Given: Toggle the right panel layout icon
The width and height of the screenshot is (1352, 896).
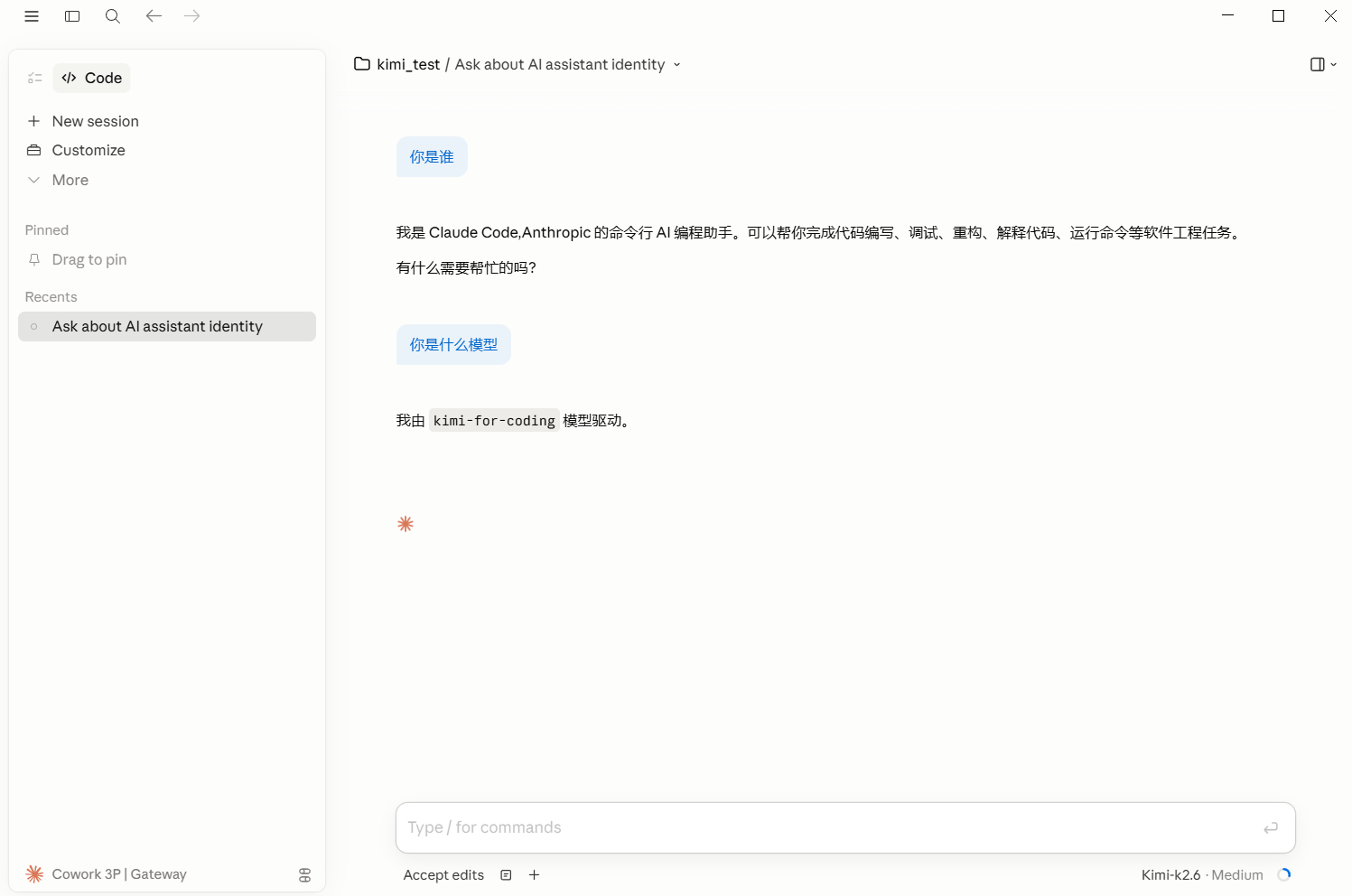Looking at the screenshot, I should [x=1317, y=64].
